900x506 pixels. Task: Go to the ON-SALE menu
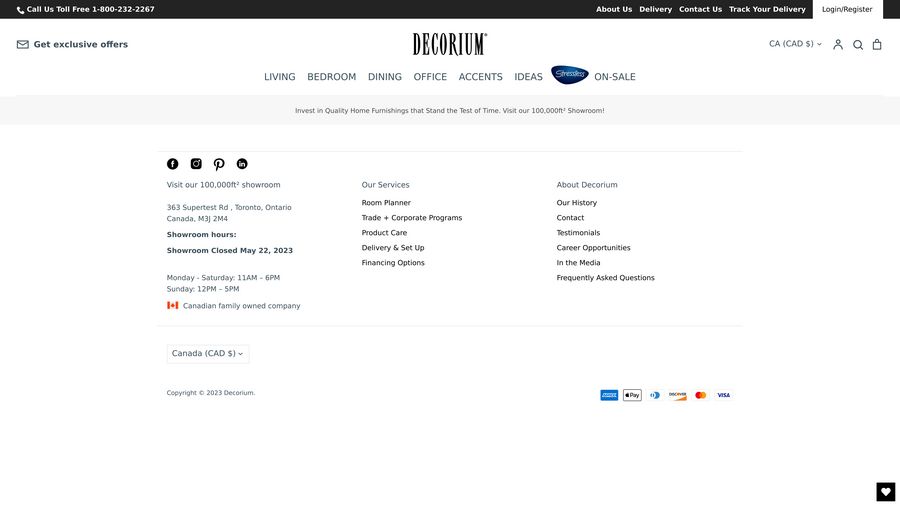point(615,77)
